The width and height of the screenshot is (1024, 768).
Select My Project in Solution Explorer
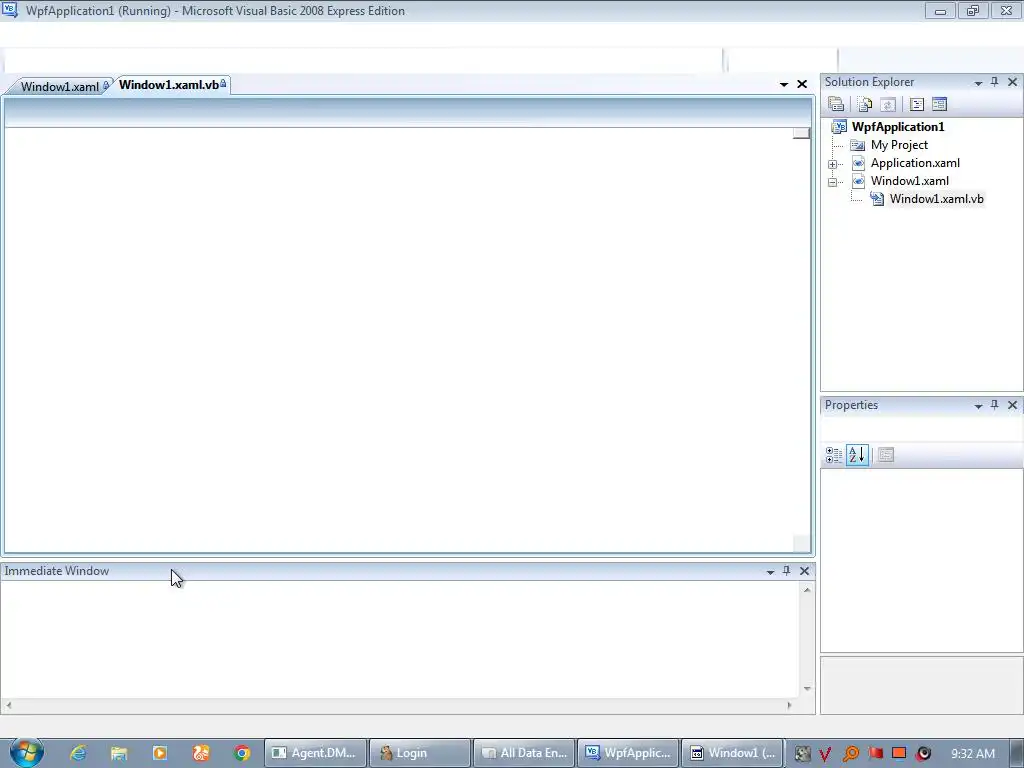click(x=899, y=145)
